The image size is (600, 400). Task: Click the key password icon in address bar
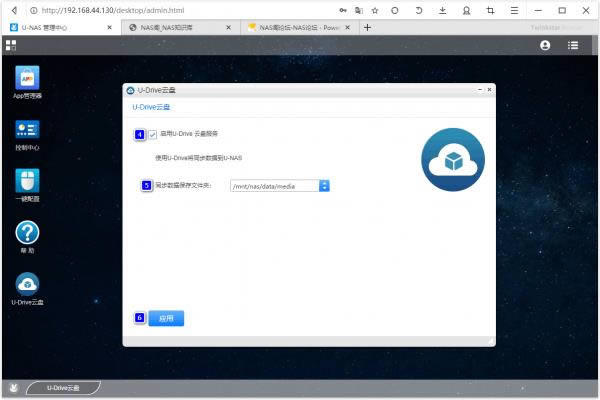point(343,10)
